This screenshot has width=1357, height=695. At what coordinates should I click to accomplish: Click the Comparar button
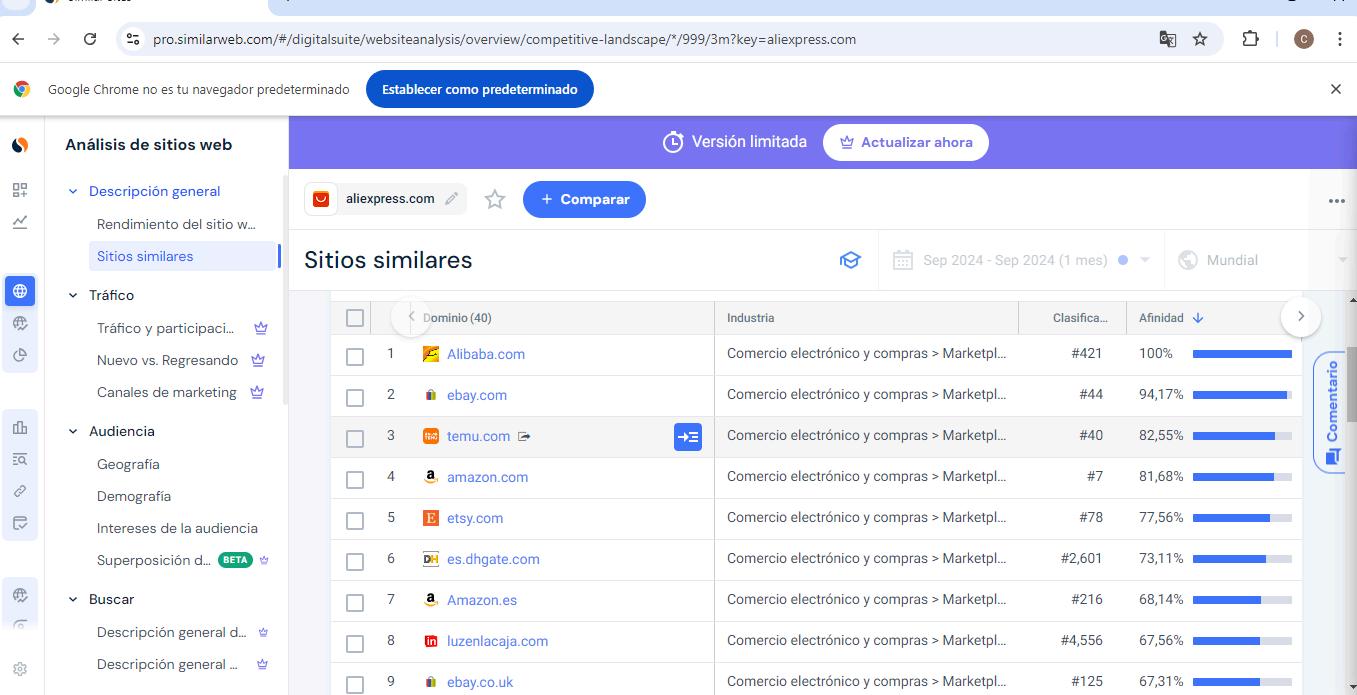(584, 199)
